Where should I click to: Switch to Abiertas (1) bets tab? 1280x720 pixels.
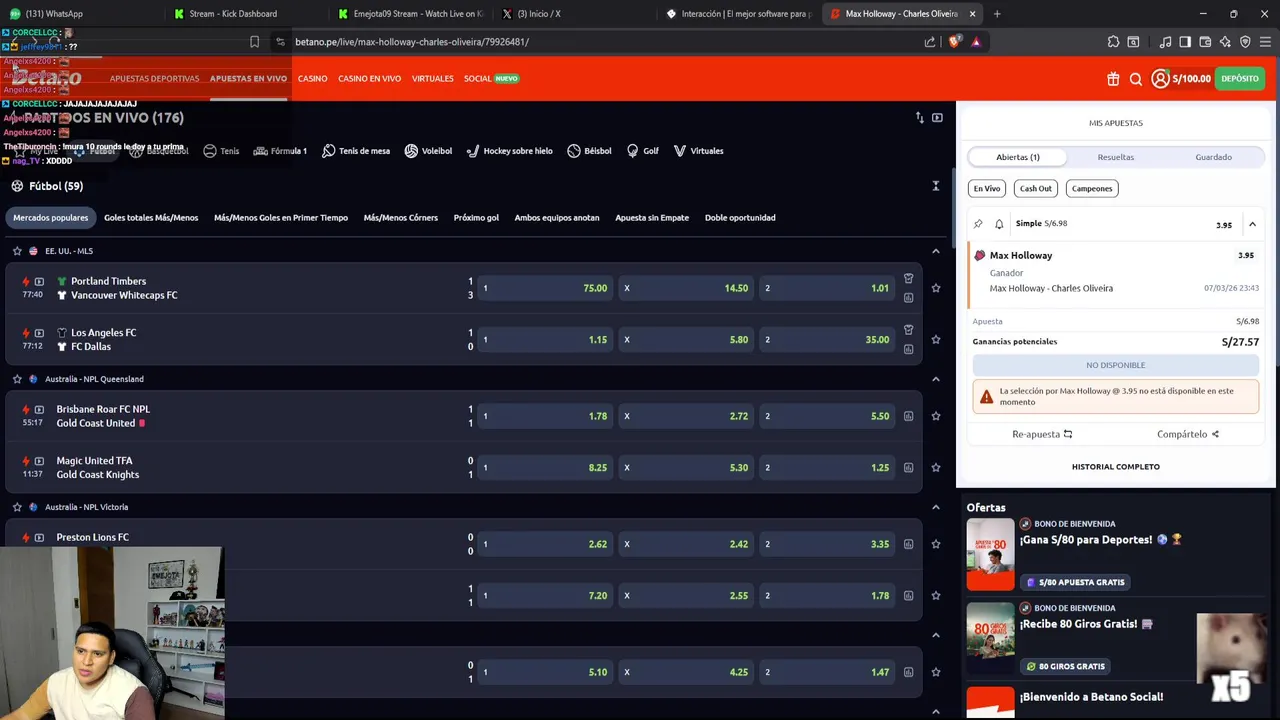click(x=1017, y=157)
